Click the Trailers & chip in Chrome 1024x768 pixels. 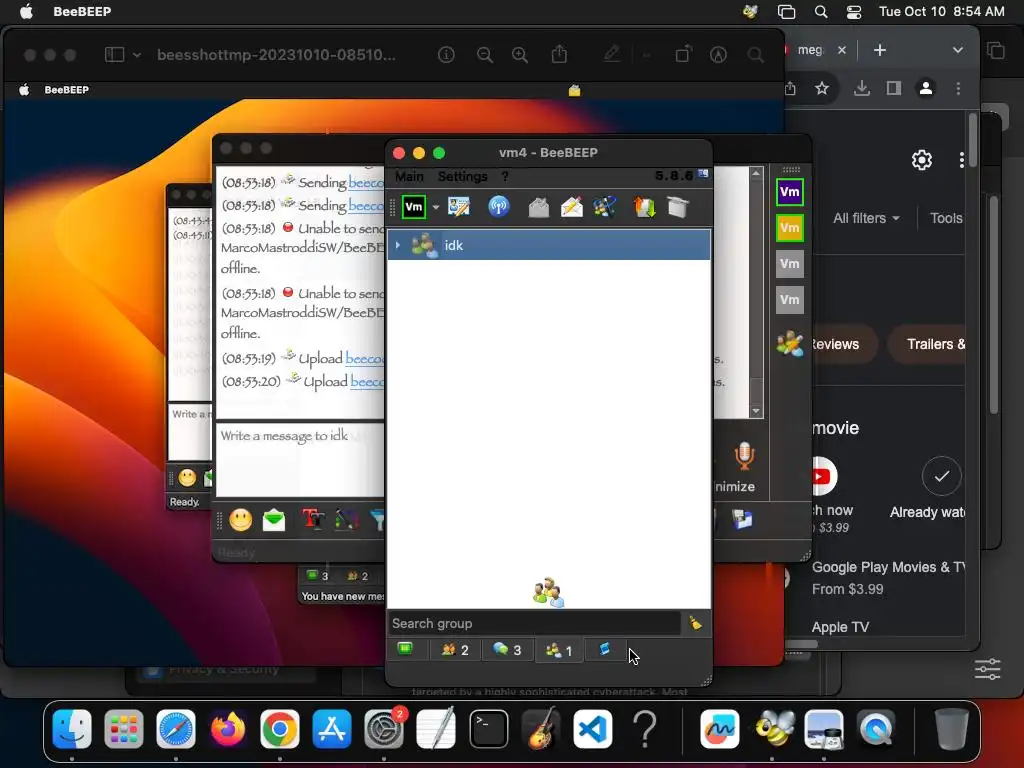[927, 344]
